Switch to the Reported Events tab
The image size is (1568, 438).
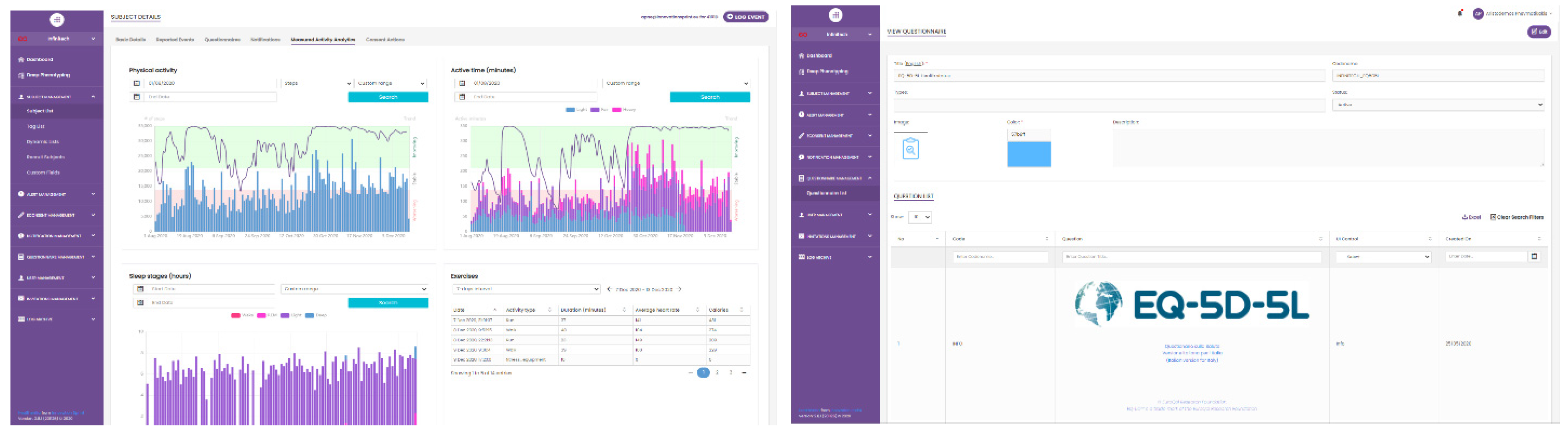pos(175,40)
